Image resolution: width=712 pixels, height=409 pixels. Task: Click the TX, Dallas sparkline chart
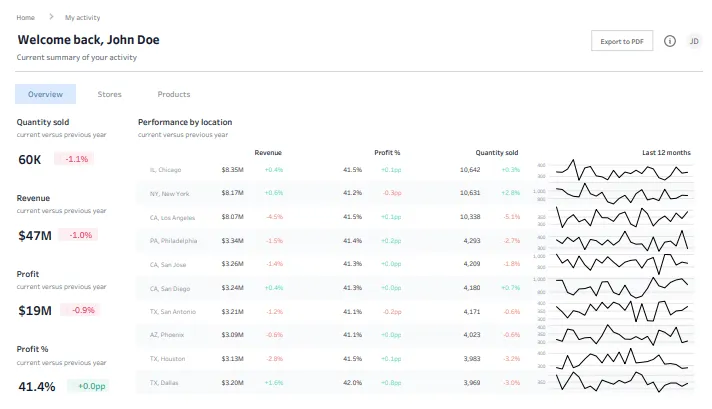[622, 382]
